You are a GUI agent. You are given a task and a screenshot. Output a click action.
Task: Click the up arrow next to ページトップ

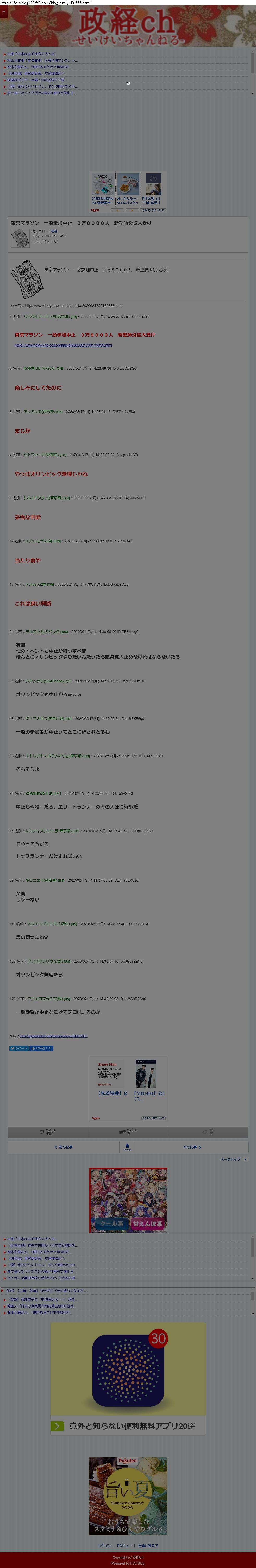(245, 1160)
